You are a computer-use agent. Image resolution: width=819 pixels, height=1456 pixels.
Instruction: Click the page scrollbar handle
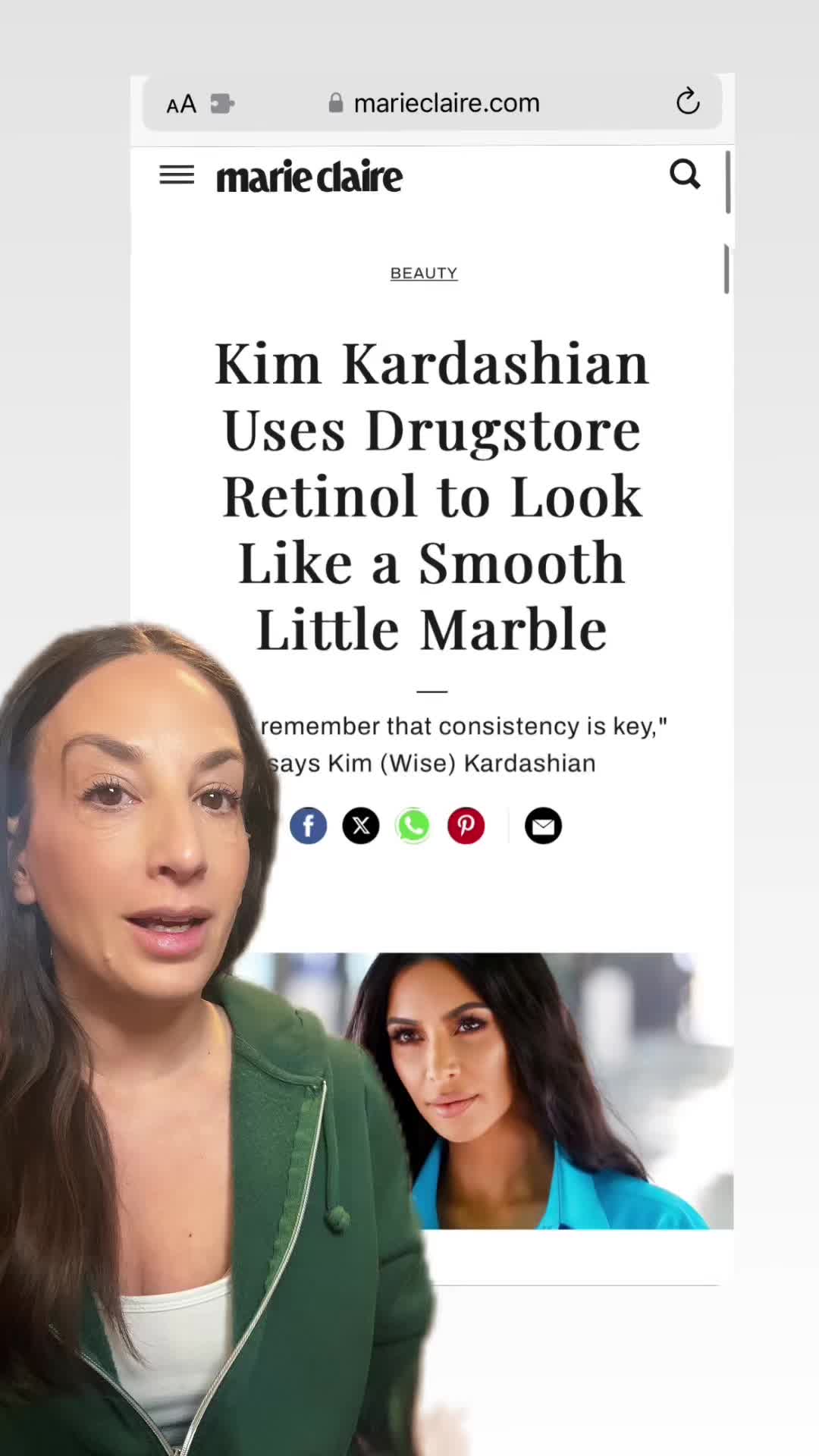[726, 268]
